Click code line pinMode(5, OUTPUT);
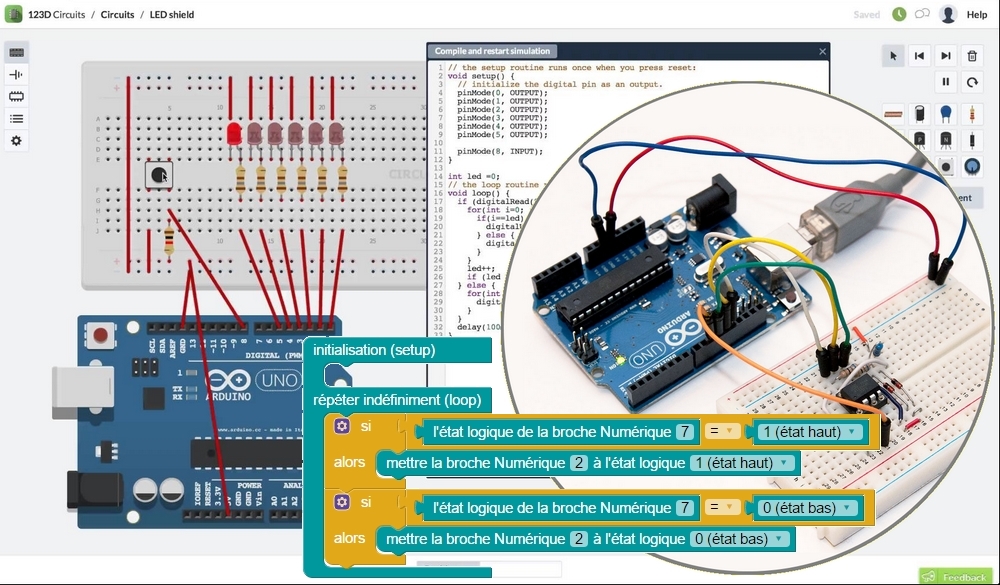Image resolution: width=1000 pixels, height=585 pixels. [x=503, y=135]
